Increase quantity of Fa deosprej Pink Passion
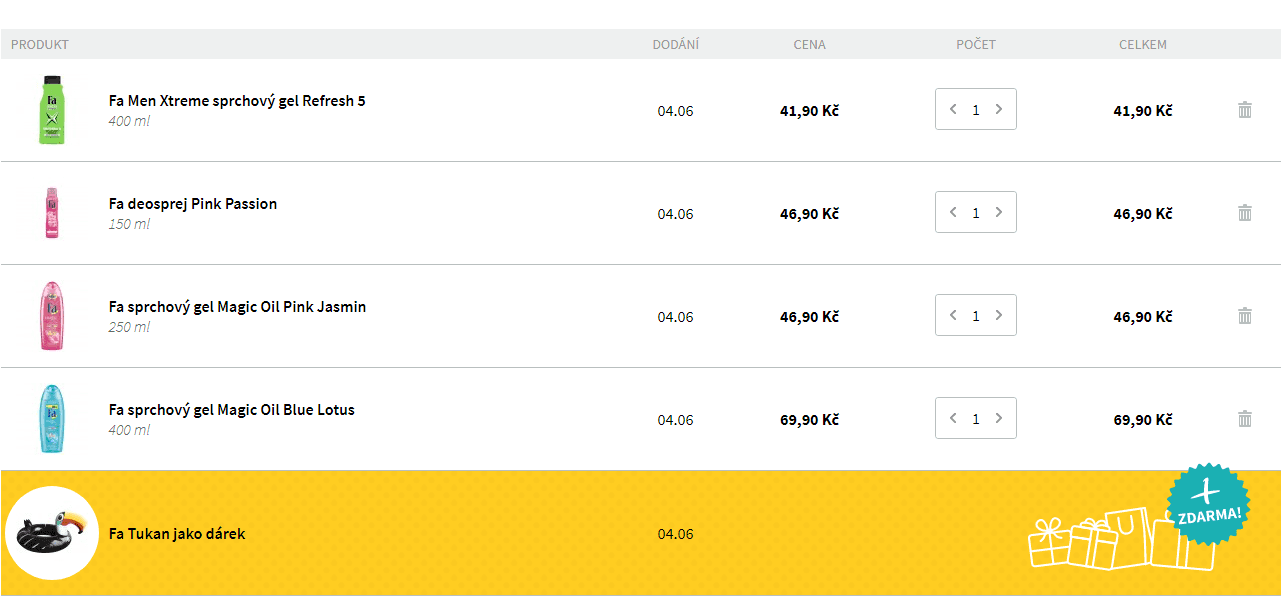Viewport: 1288px width, 608px height. point(998,212)
